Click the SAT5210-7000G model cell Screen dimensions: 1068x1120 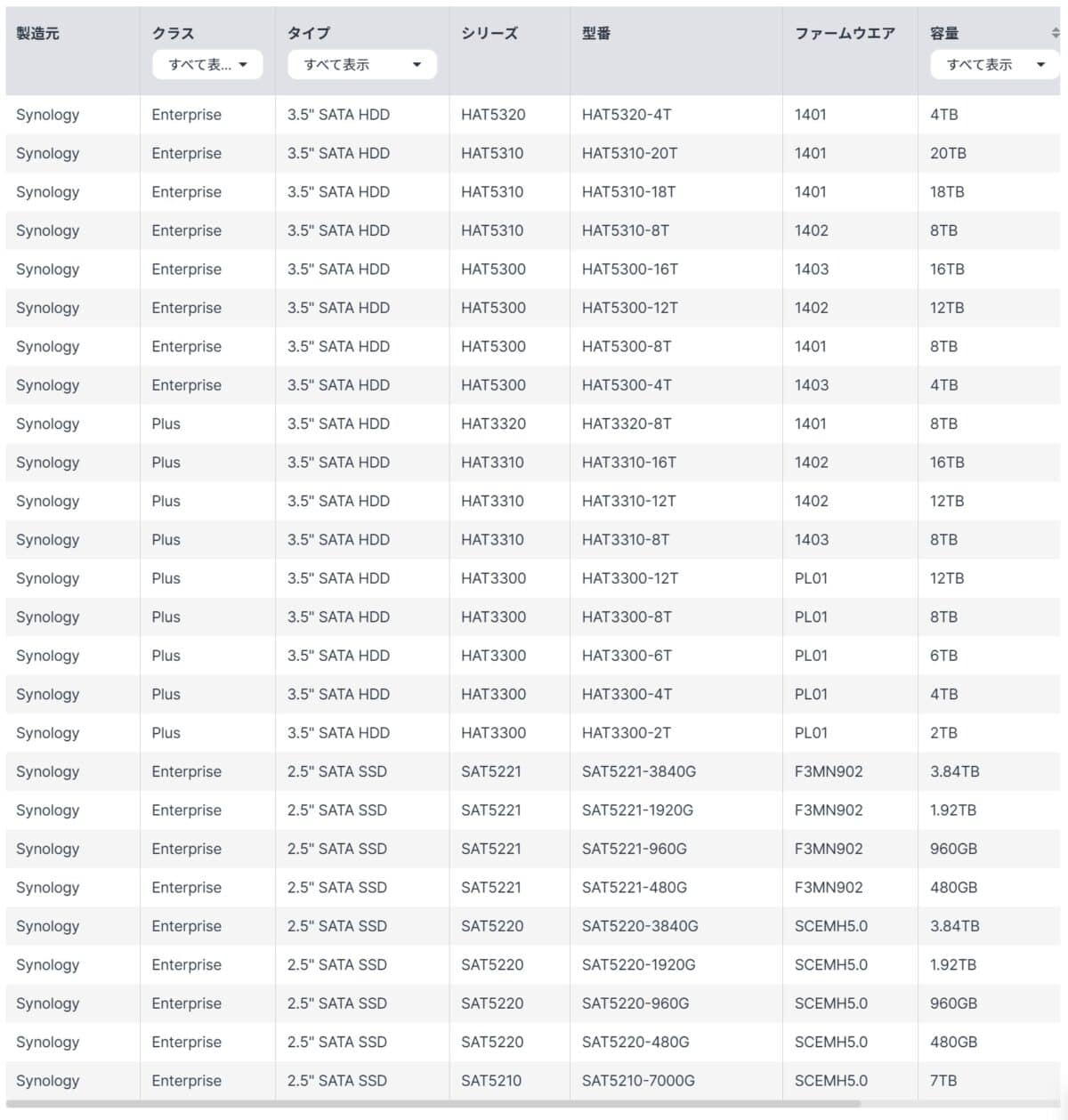[638, 1081]
